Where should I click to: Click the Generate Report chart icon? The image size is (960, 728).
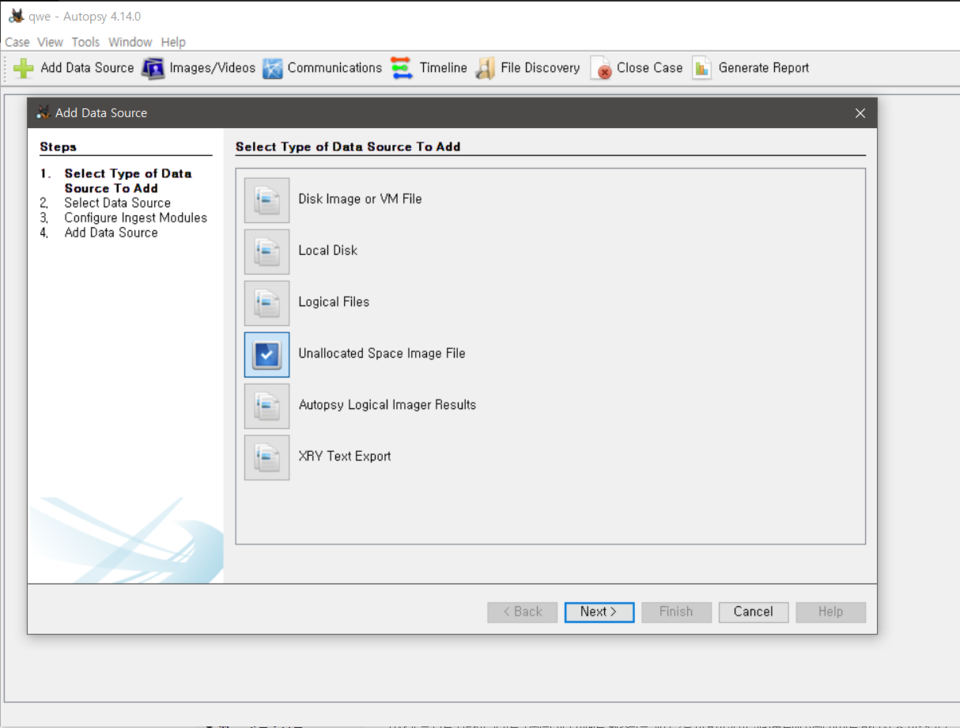702,68
